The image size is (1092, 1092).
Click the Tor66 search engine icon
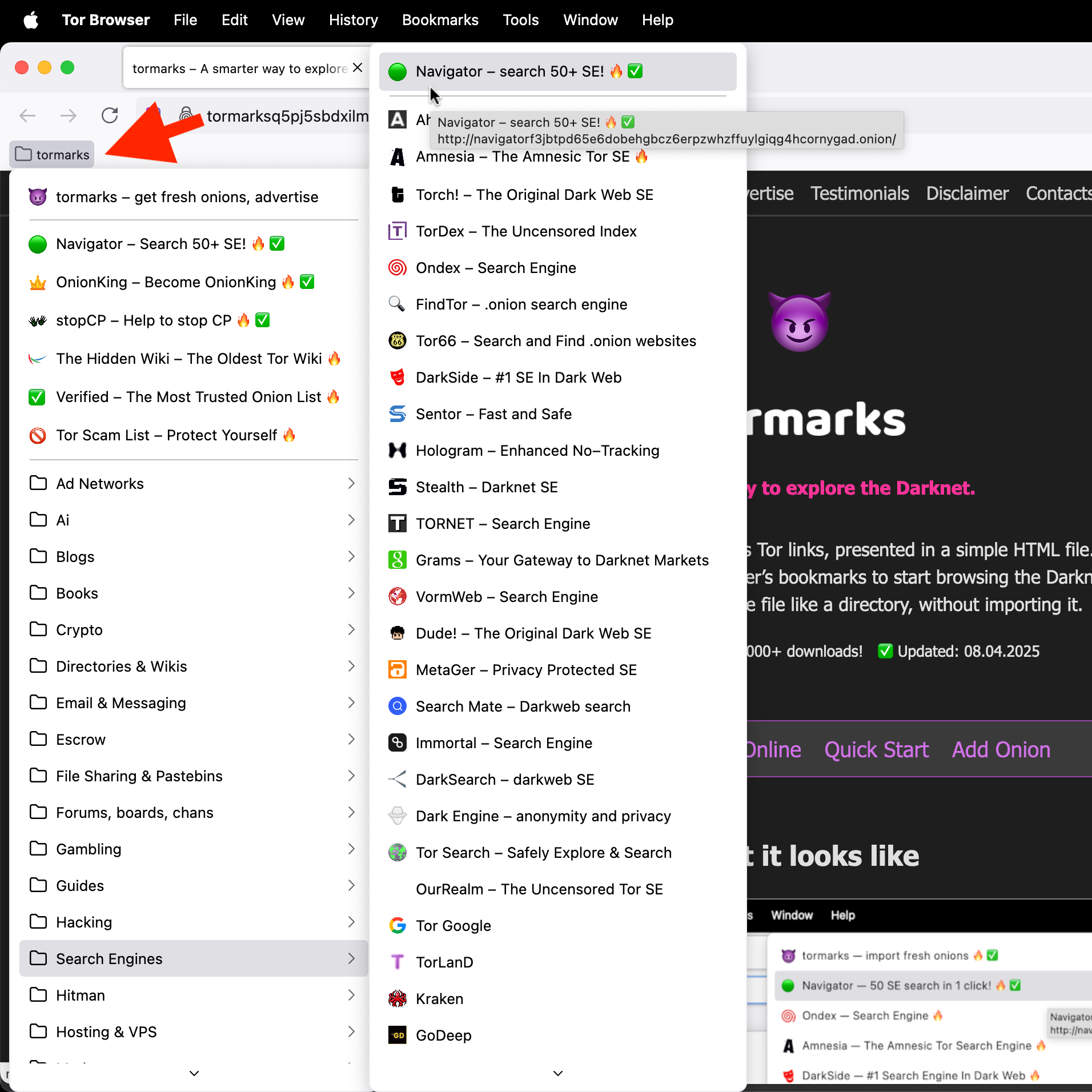click(x=398, y=340)
